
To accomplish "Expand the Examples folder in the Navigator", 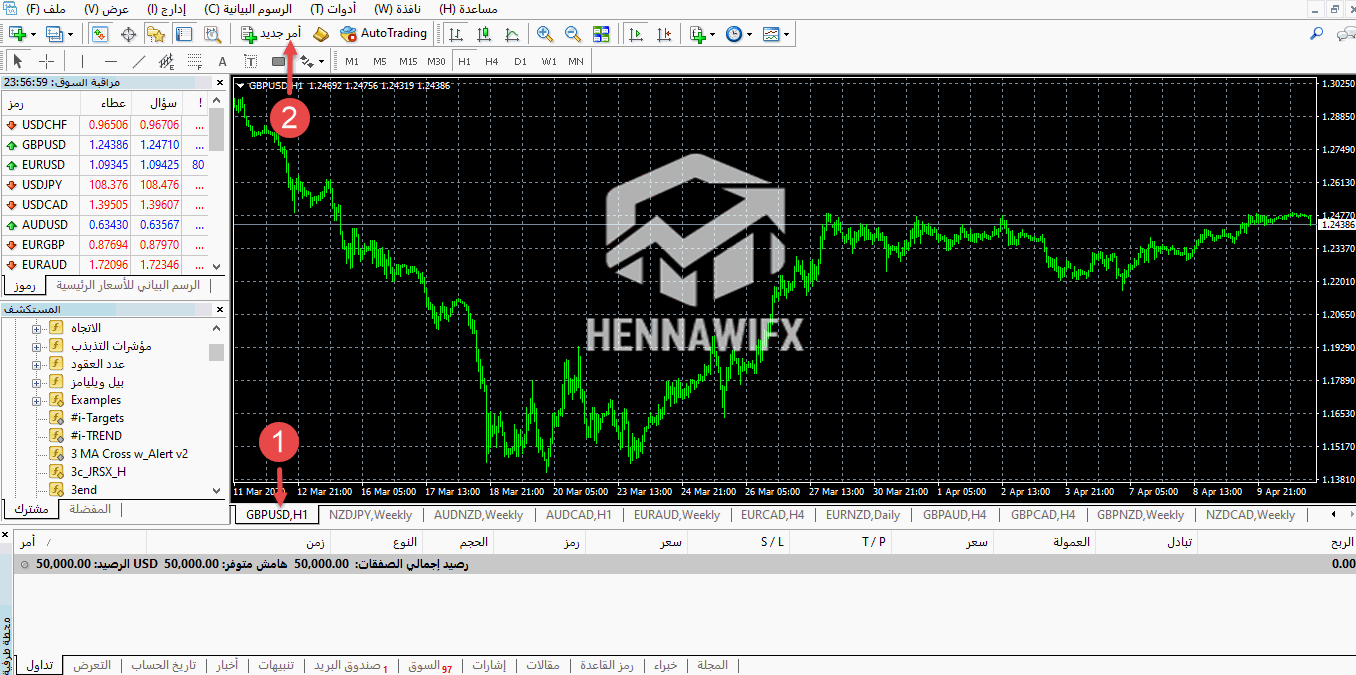I will coord(37,400).
